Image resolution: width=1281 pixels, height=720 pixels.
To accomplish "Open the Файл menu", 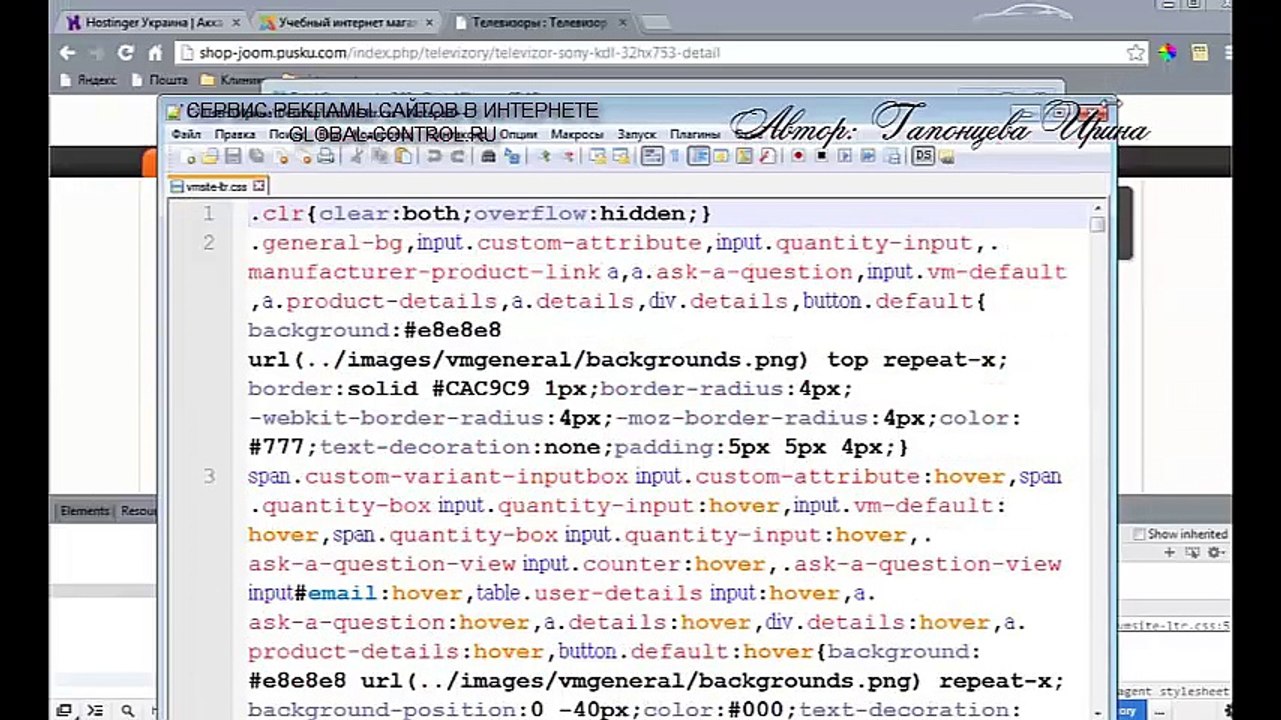I will coord(186,134).
